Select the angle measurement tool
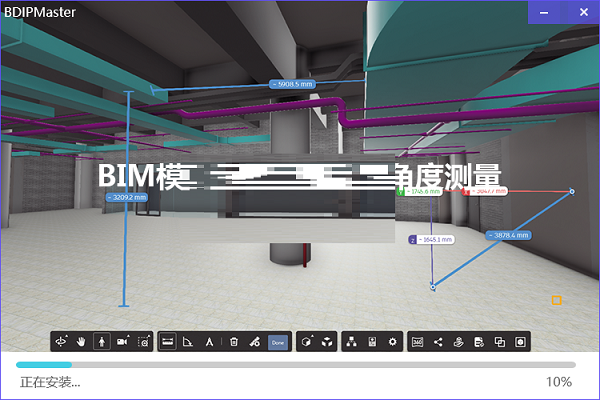The image size is (600, 400). [188, 342]
